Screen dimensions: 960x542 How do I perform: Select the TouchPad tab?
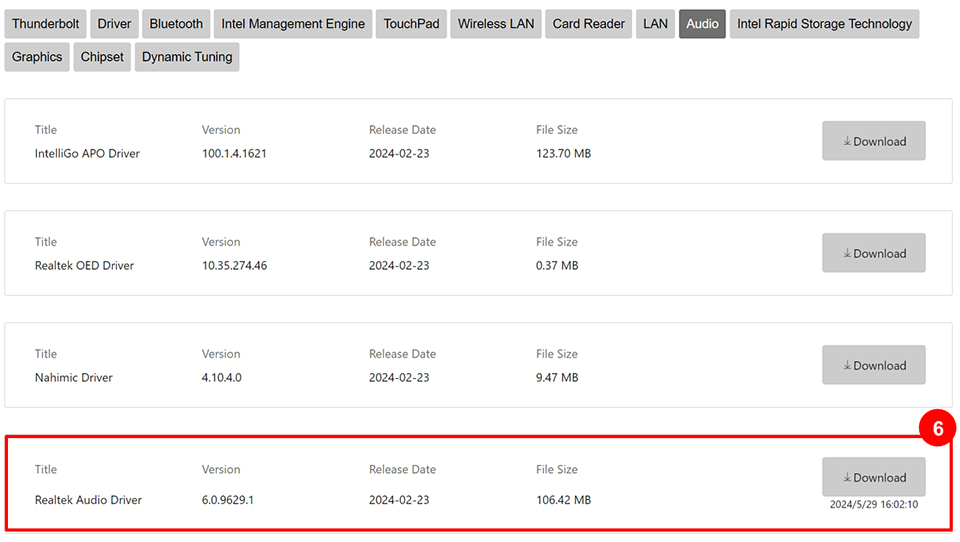[411, 24]
